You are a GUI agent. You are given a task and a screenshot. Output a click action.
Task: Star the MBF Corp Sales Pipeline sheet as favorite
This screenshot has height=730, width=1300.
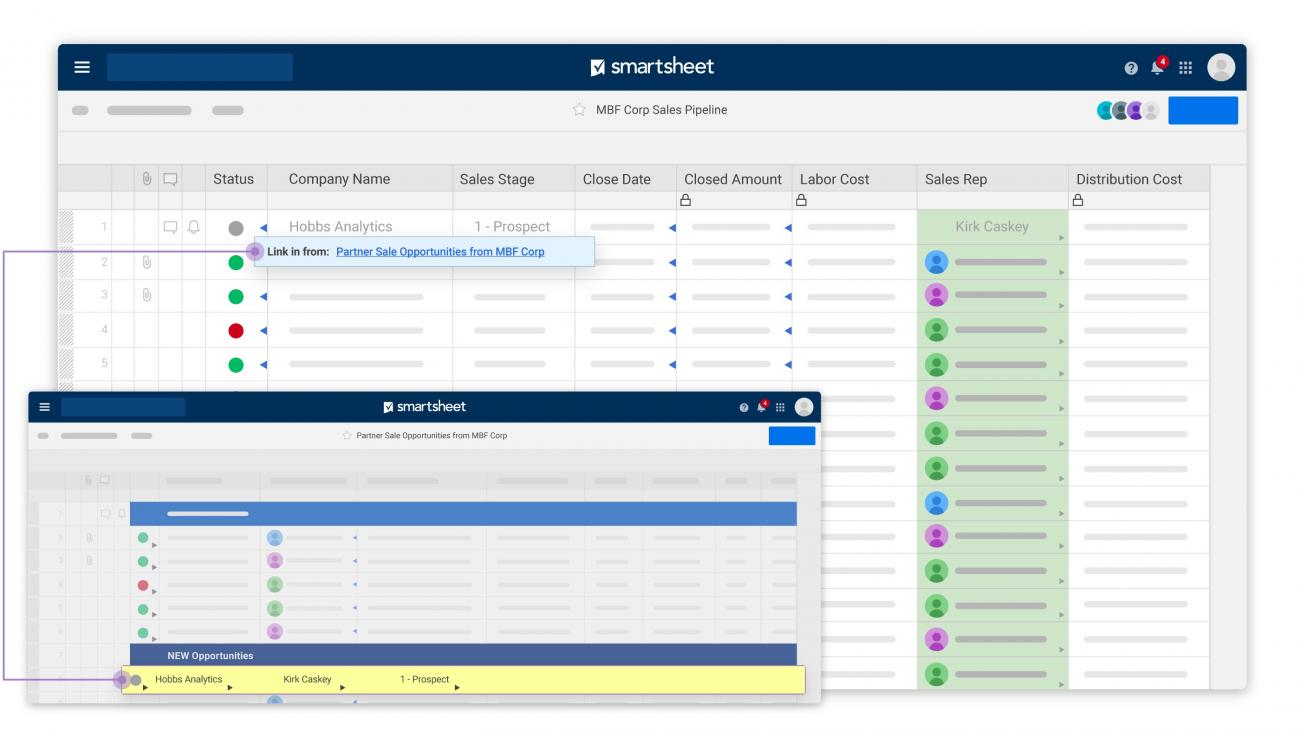[579, 110]
